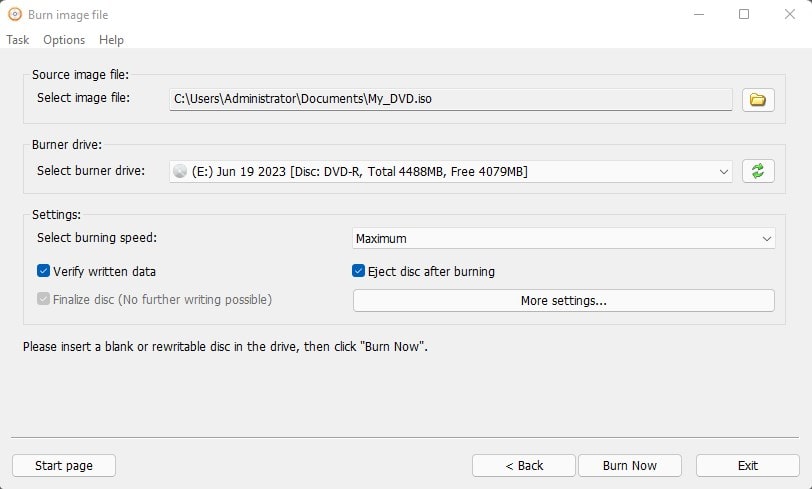The height and width of the screenshot is (489, 812).
Task: Click the green refresh drives icon
Action: [757, 171]
